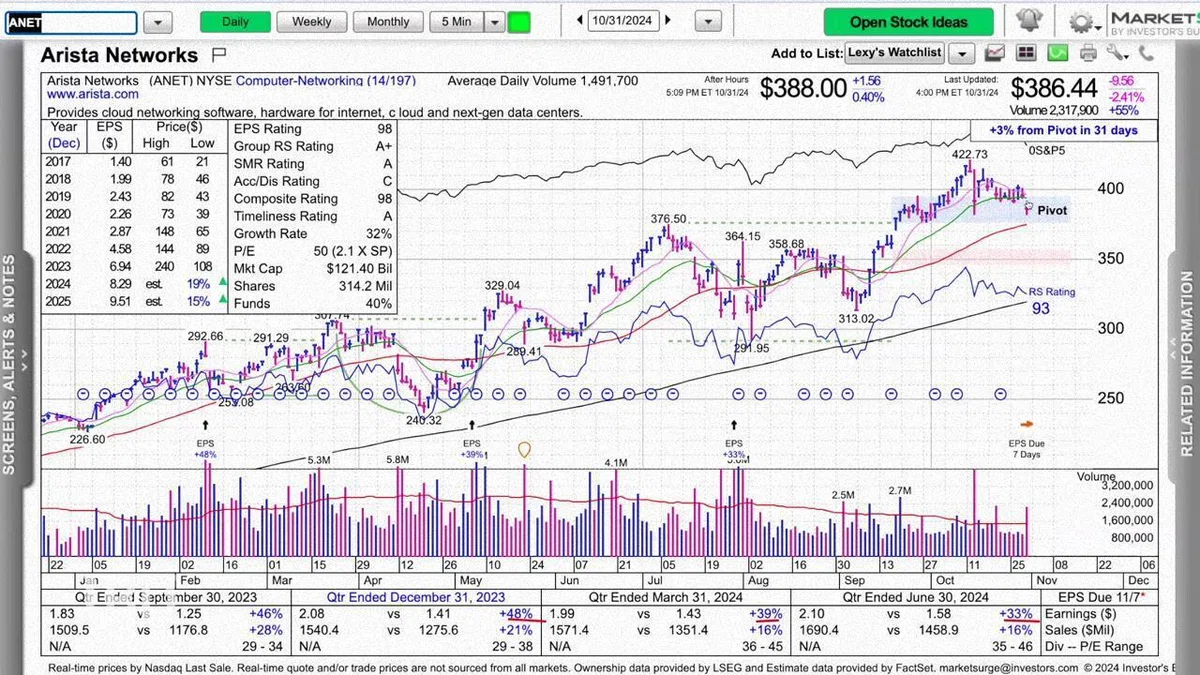Click the ANET symbol input field
This screenshot has width=1200, height=675.
click(71, 23)
